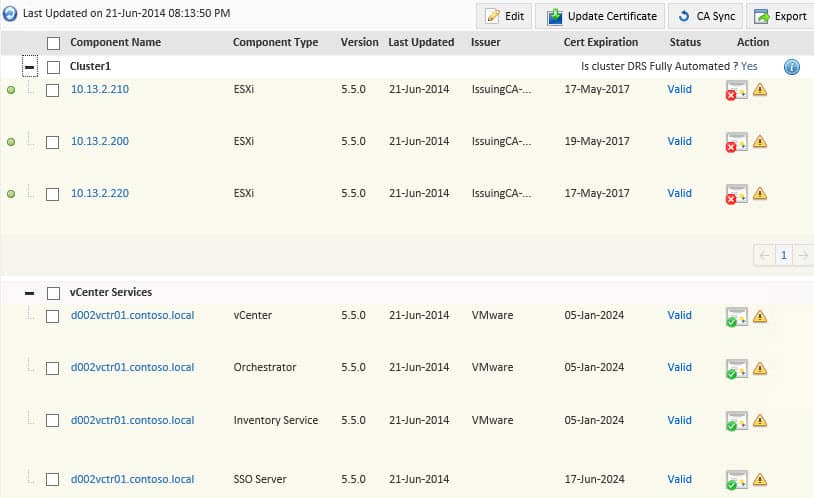Click warning icon in Orchestrator row

760,368
